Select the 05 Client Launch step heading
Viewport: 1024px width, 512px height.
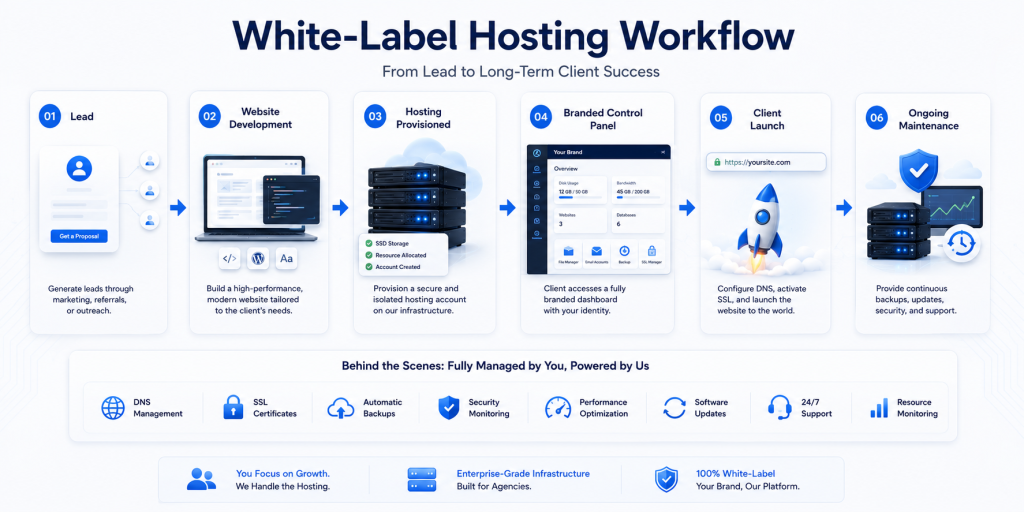pyautogui.click(x=746, y=118)
